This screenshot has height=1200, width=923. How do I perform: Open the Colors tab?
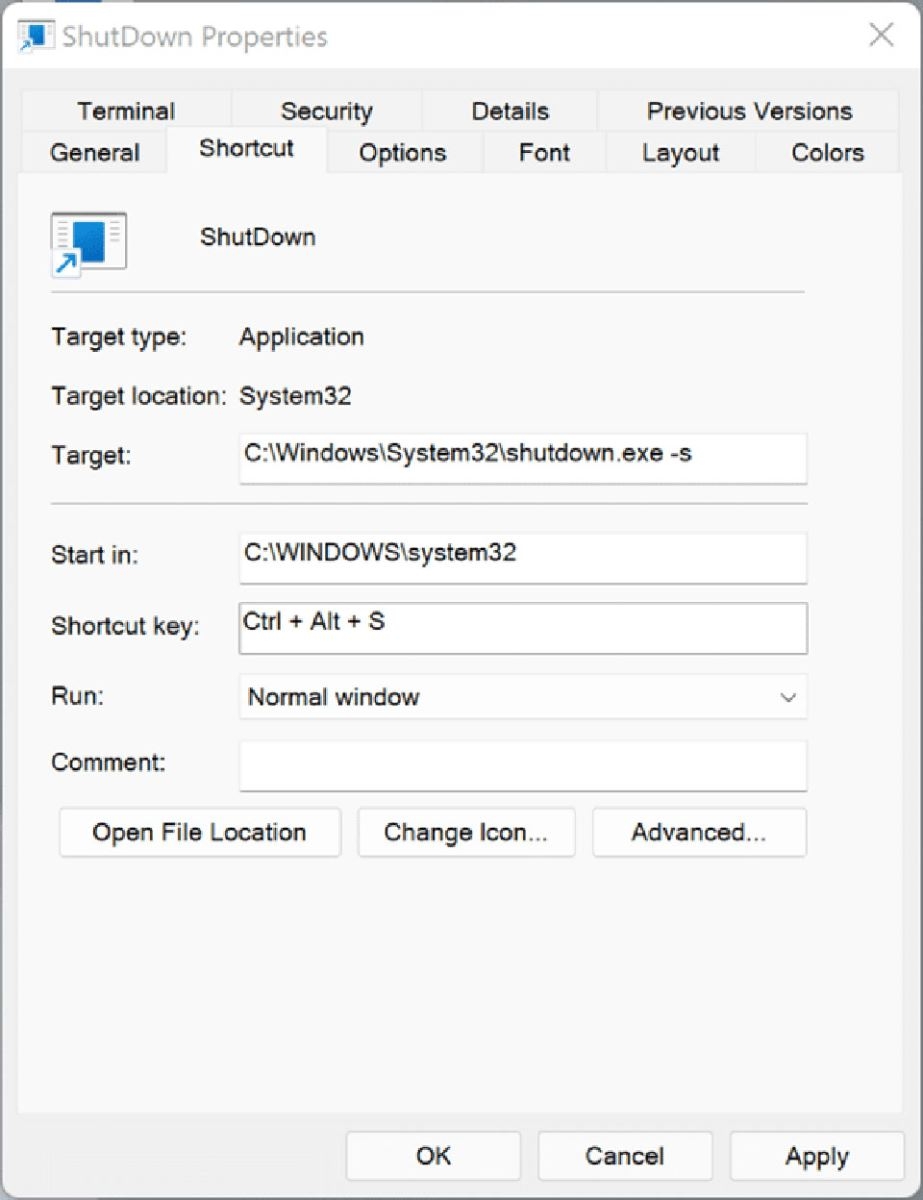coord(827,152)
